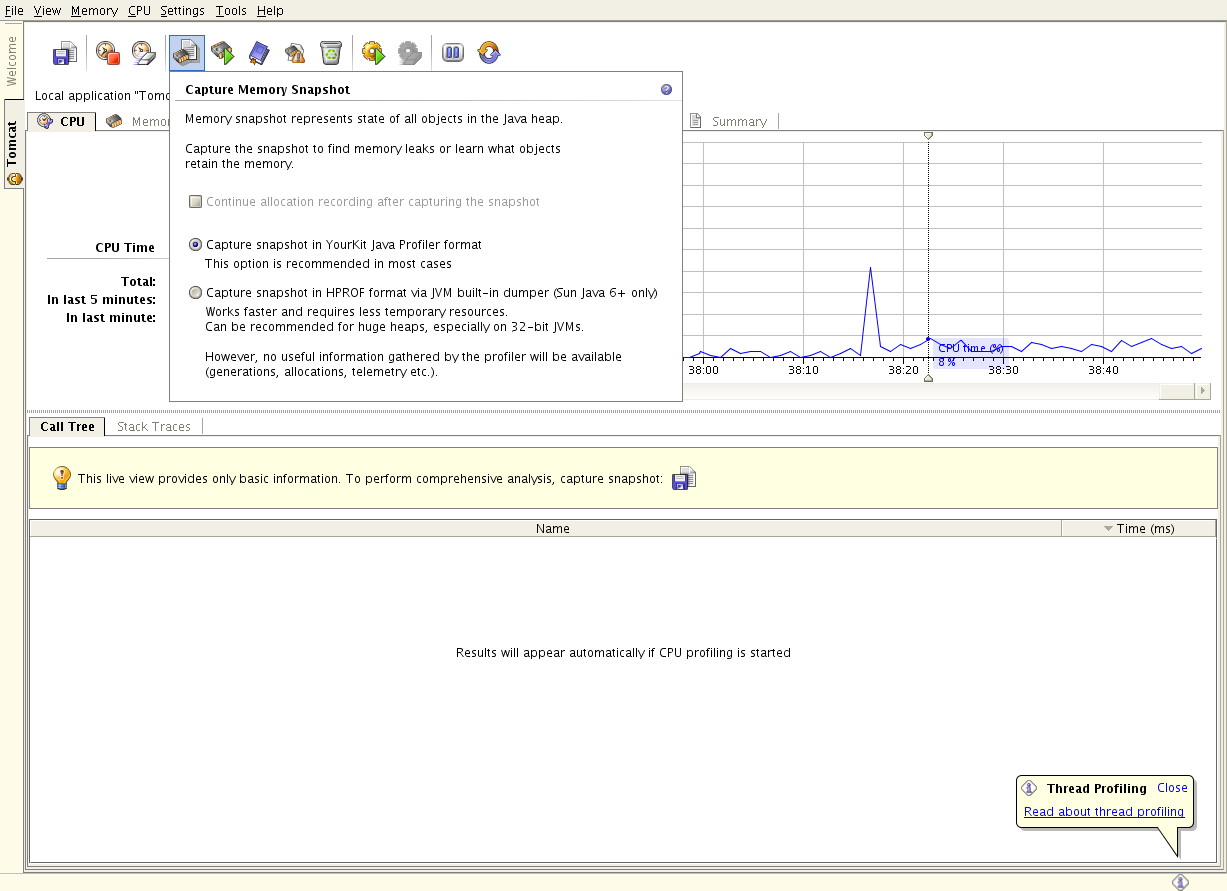Select the Stack Traces tab
Viewport: 1227px width, 891px height.
point(153,426)
